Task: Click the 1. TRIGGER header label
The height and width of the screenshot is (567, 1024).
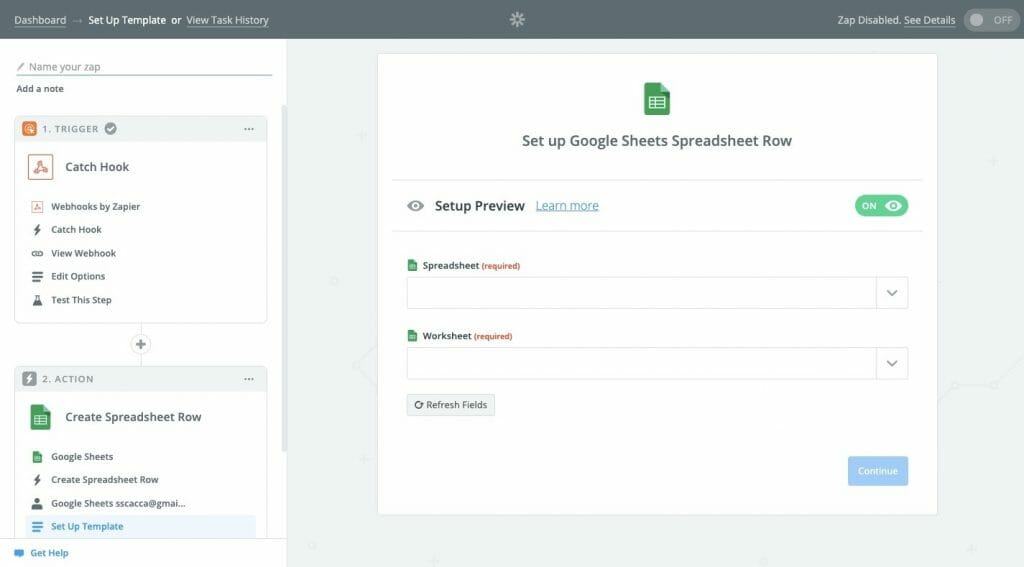Action: pyautogui.click(x=71, y=129)
